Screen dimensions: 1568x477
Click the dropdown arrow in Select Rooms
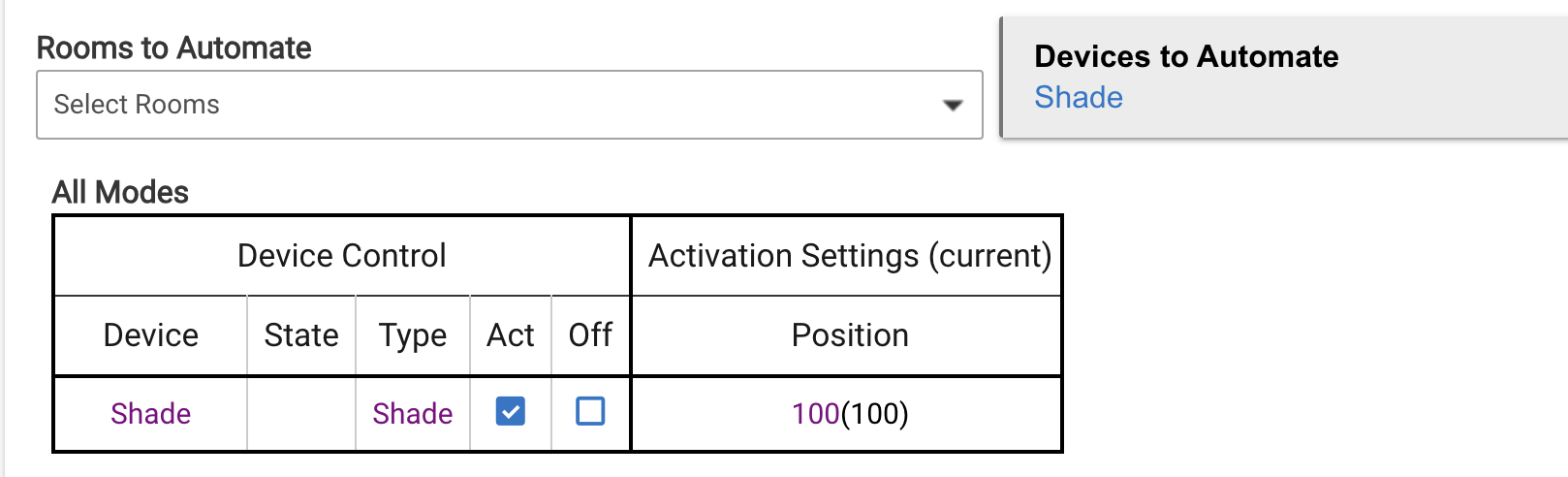[953, 105]
